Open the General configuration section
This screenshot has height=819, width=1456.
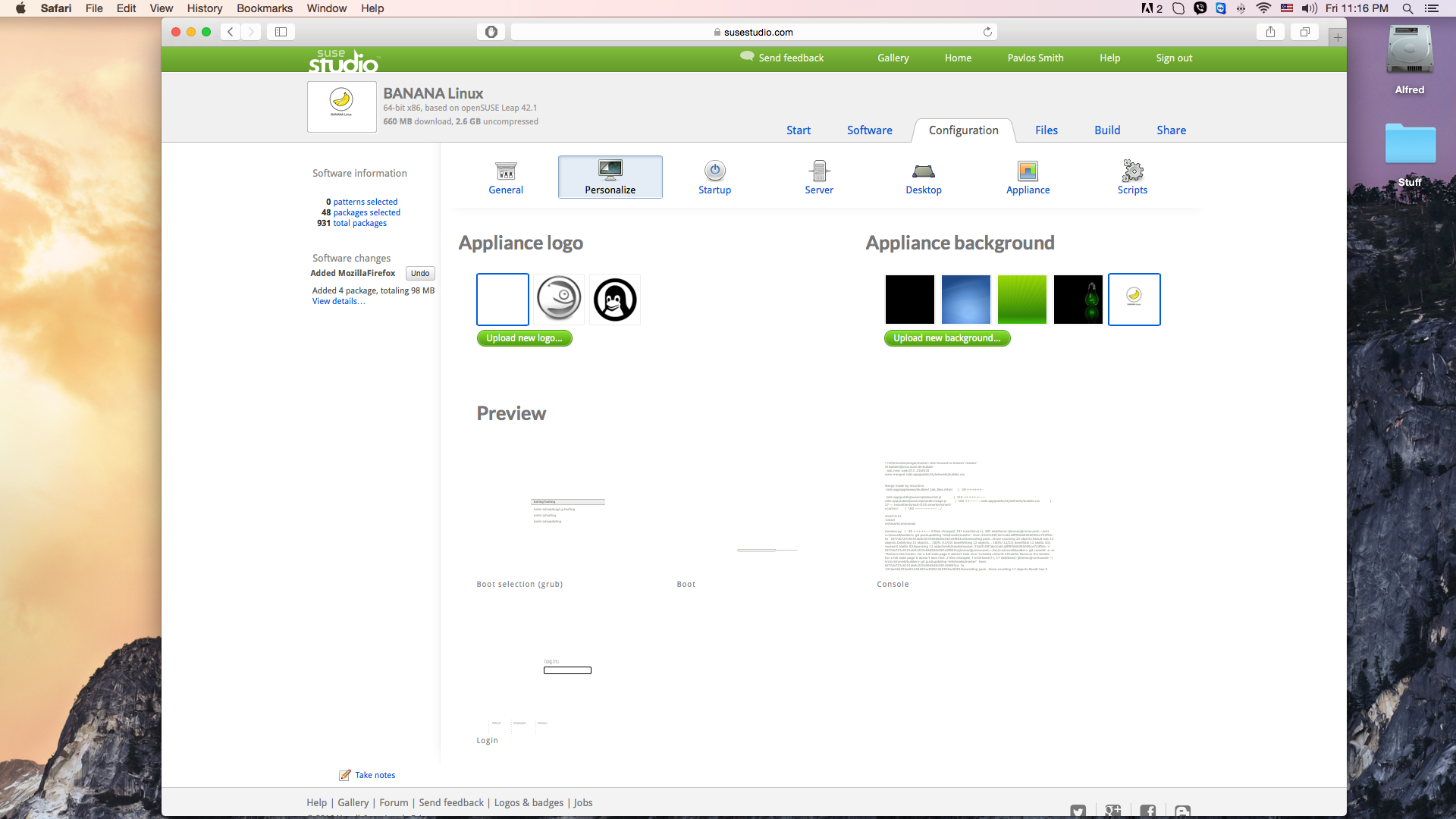point(505,177)
